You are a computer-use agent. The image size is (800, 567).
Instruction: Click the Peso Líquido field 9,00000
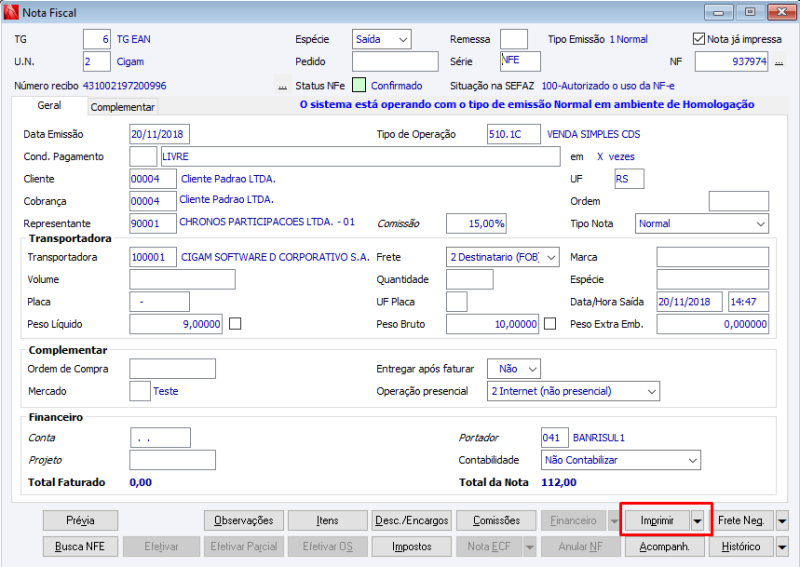176,324
